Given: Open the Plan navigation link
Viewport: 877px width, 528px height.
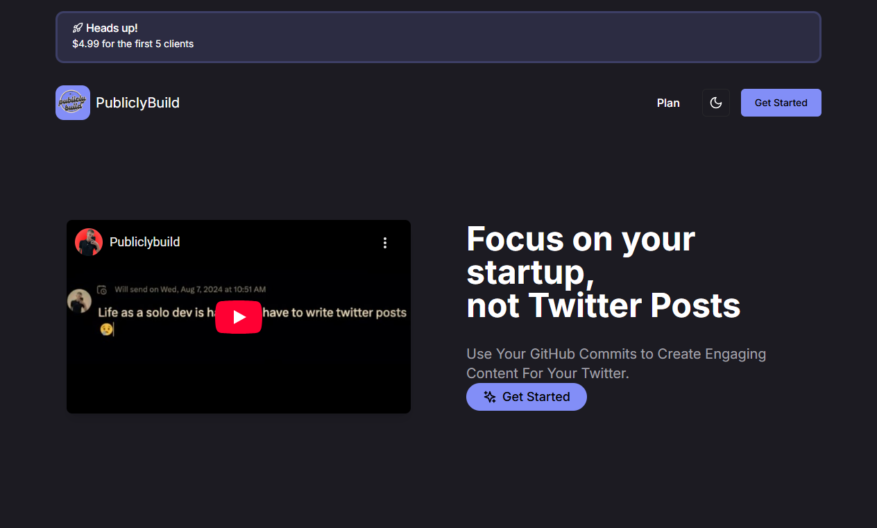Looking at the screenshot, I should [x=668, y=103].
